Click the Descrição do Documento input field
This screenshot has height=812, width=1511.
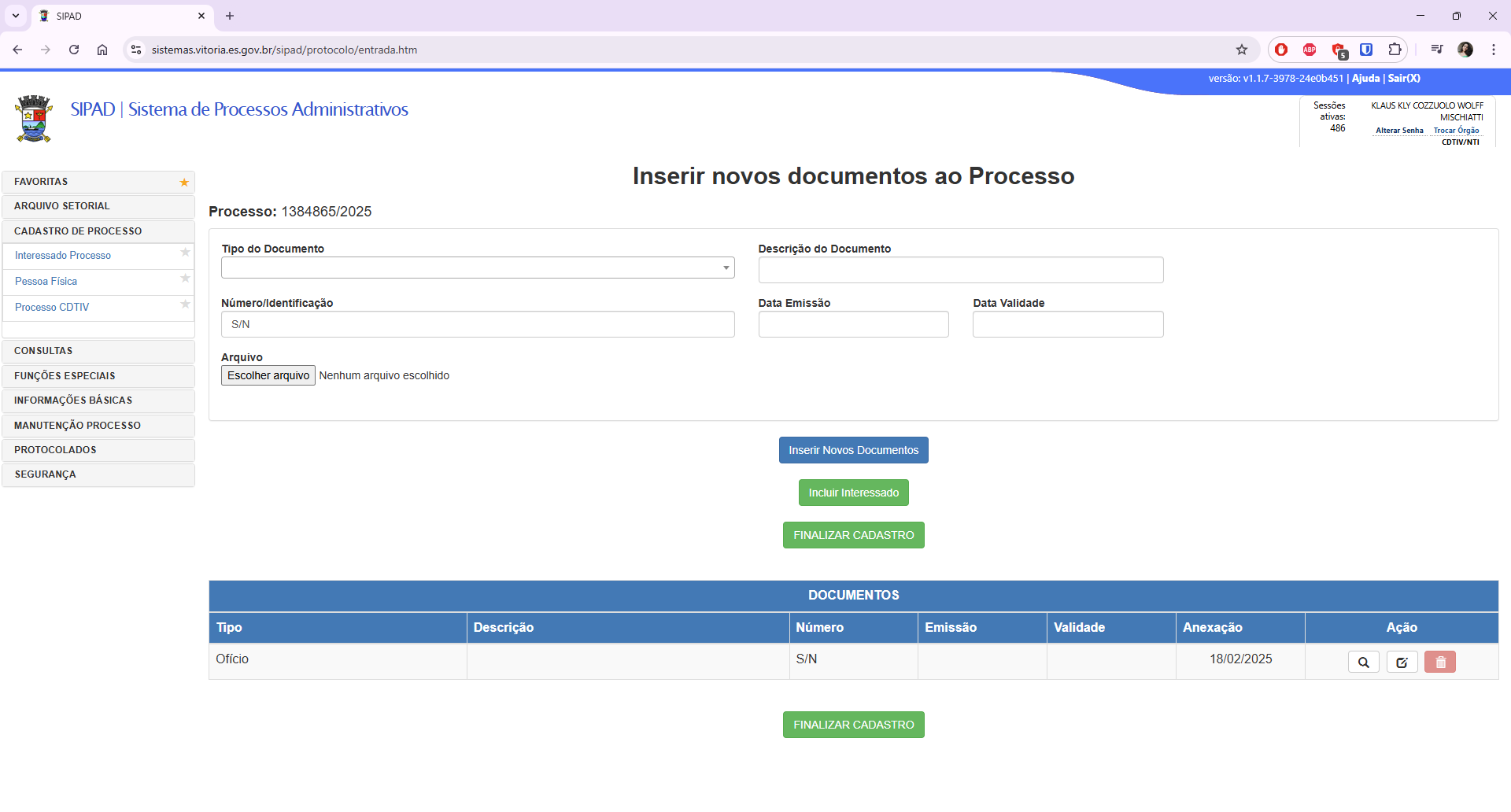[x=960, y=270]
